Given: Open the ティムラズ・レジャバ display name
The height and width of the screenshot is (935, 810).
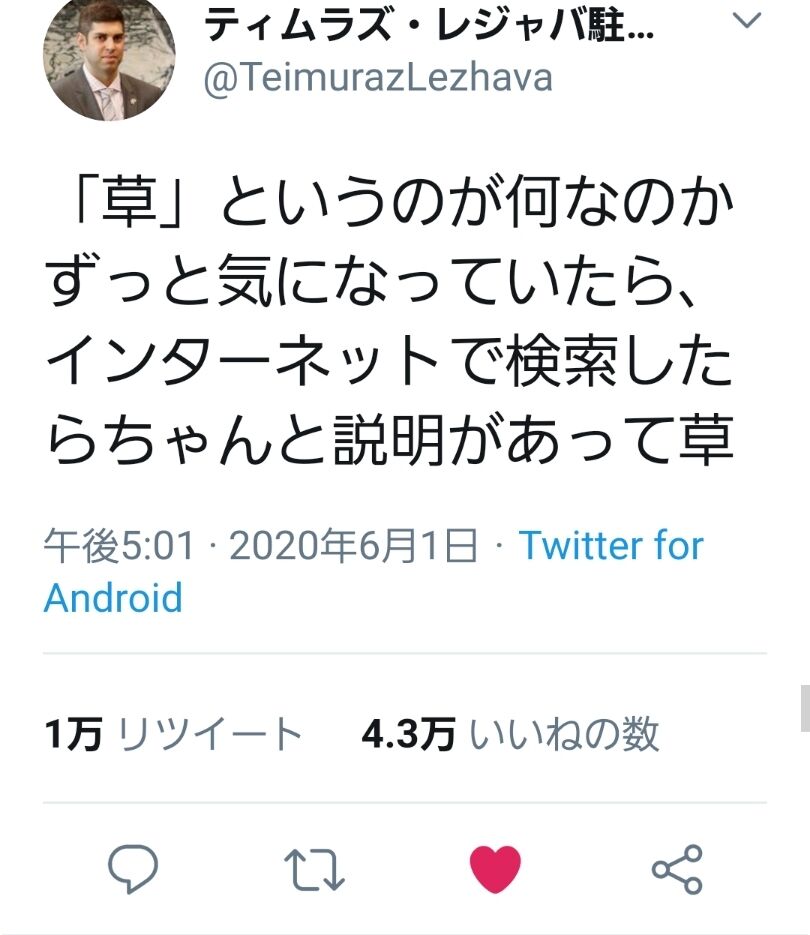Looking at the screenshot, I should 429,25.
